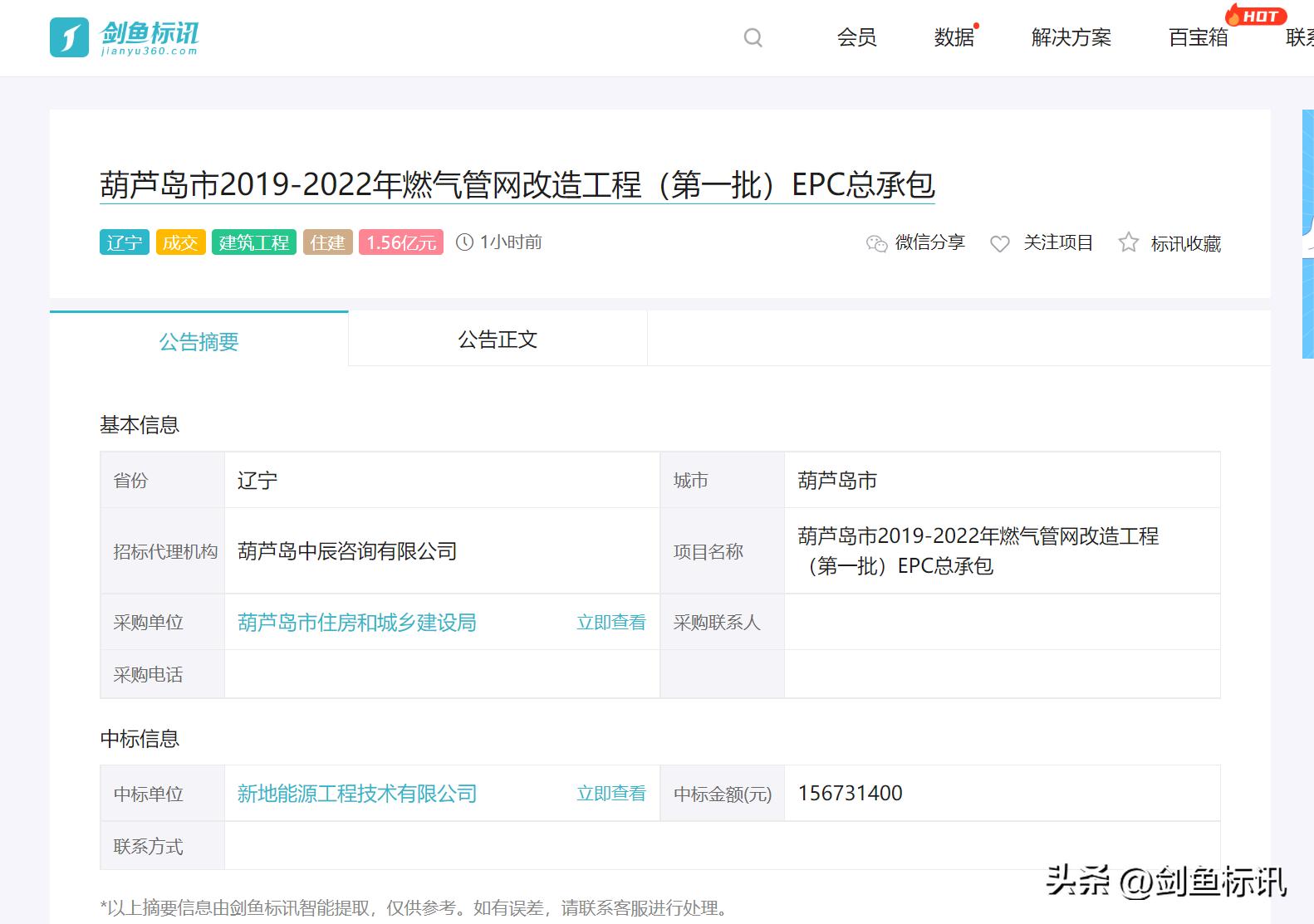The width and height of the screenshot is (1314, 924).
Task: Click the WeChat icon for 微信分享
Action: coord(876,243)
